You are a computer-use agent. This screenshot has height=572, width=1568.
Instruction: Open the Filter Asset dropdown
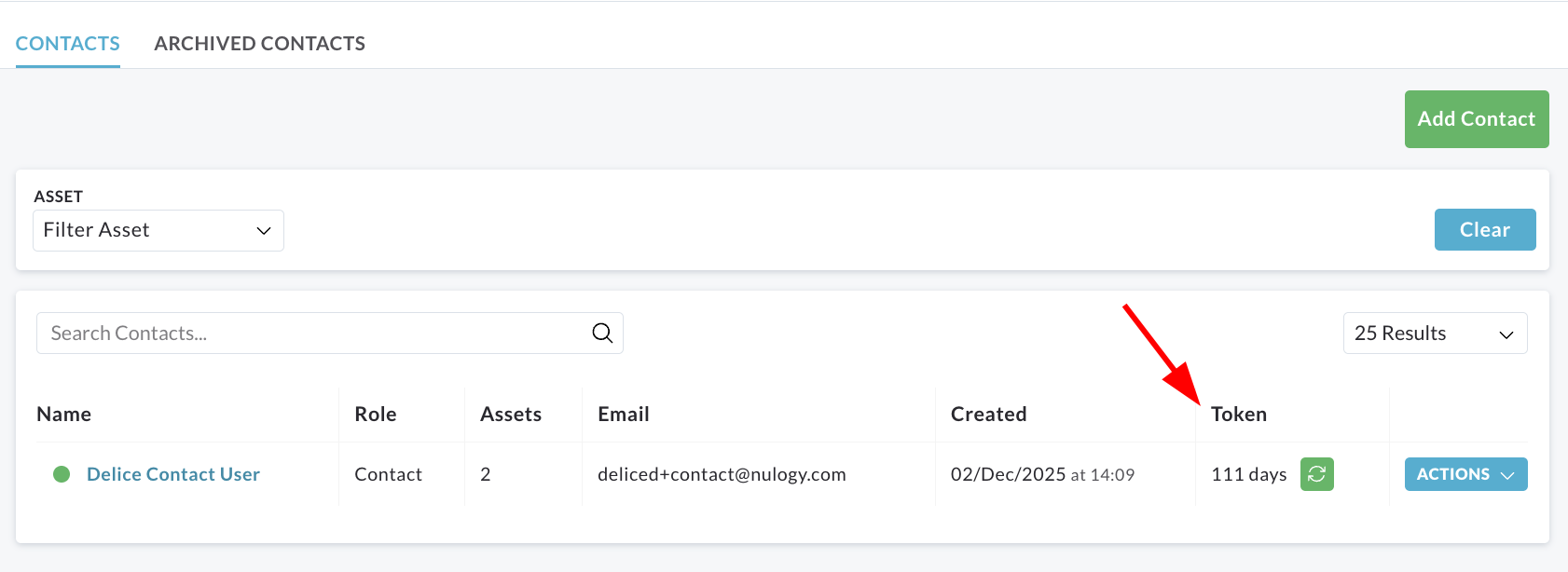pos(158,230)
